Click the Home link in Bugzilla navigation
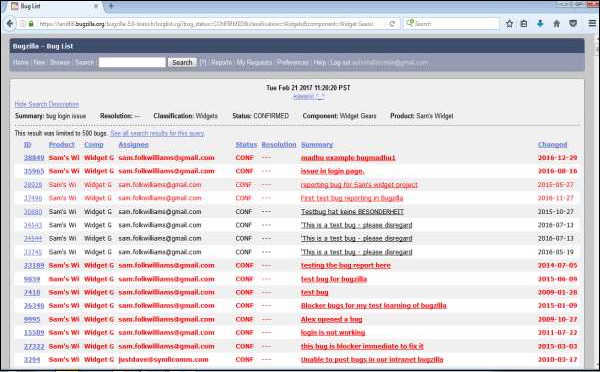This screenshot has width=600, height=372. tap(21, 62)
